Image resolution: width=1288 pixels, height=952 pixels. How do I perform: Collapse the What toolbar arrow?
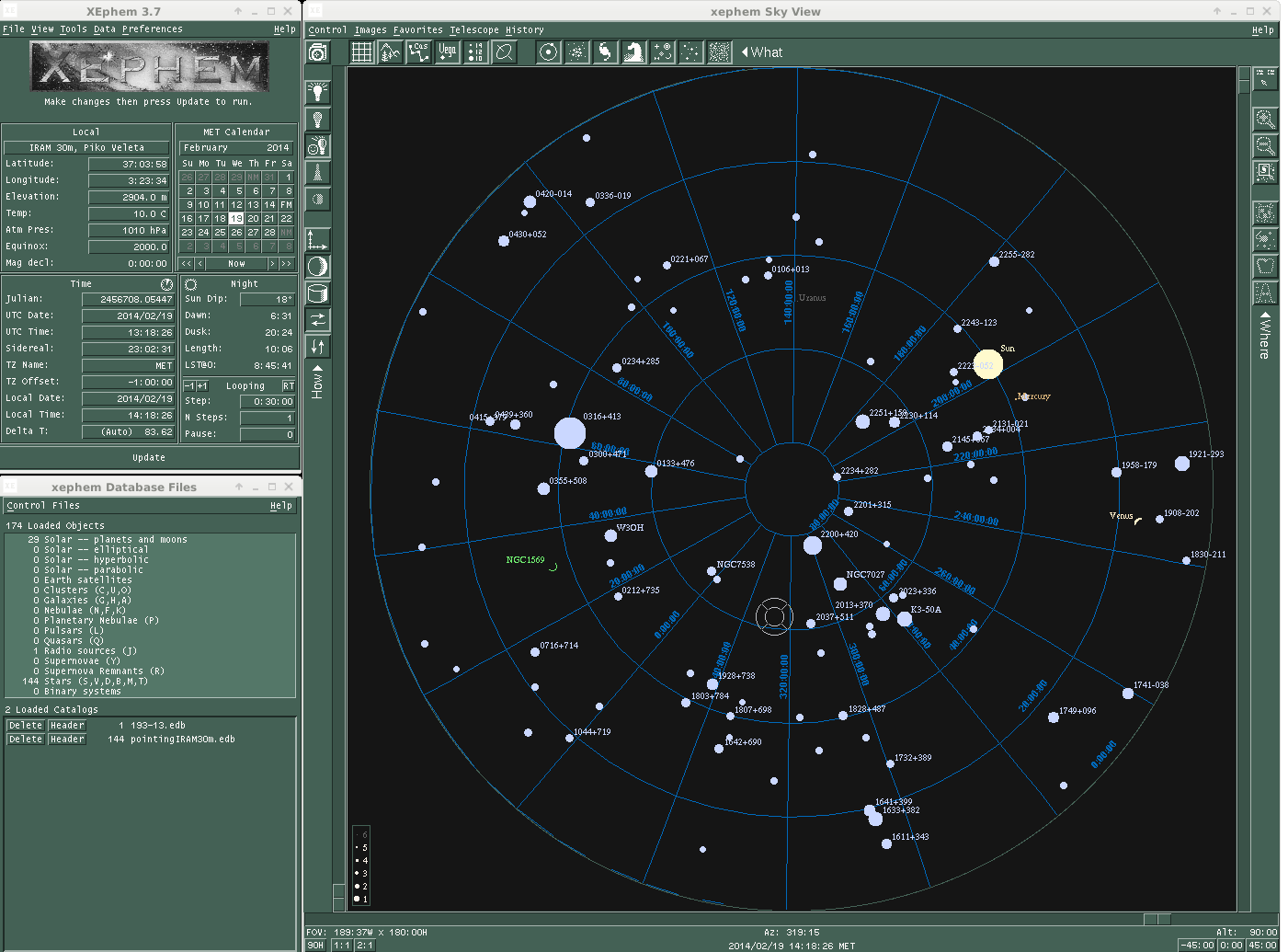pyautogui.click(x=745, y=52)
